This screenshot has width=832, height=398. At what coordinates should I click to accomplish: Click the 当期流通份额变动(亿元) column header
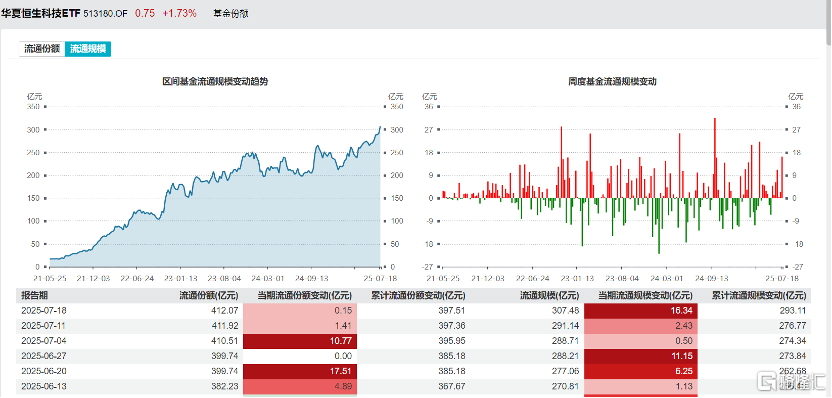coord(305,296)
